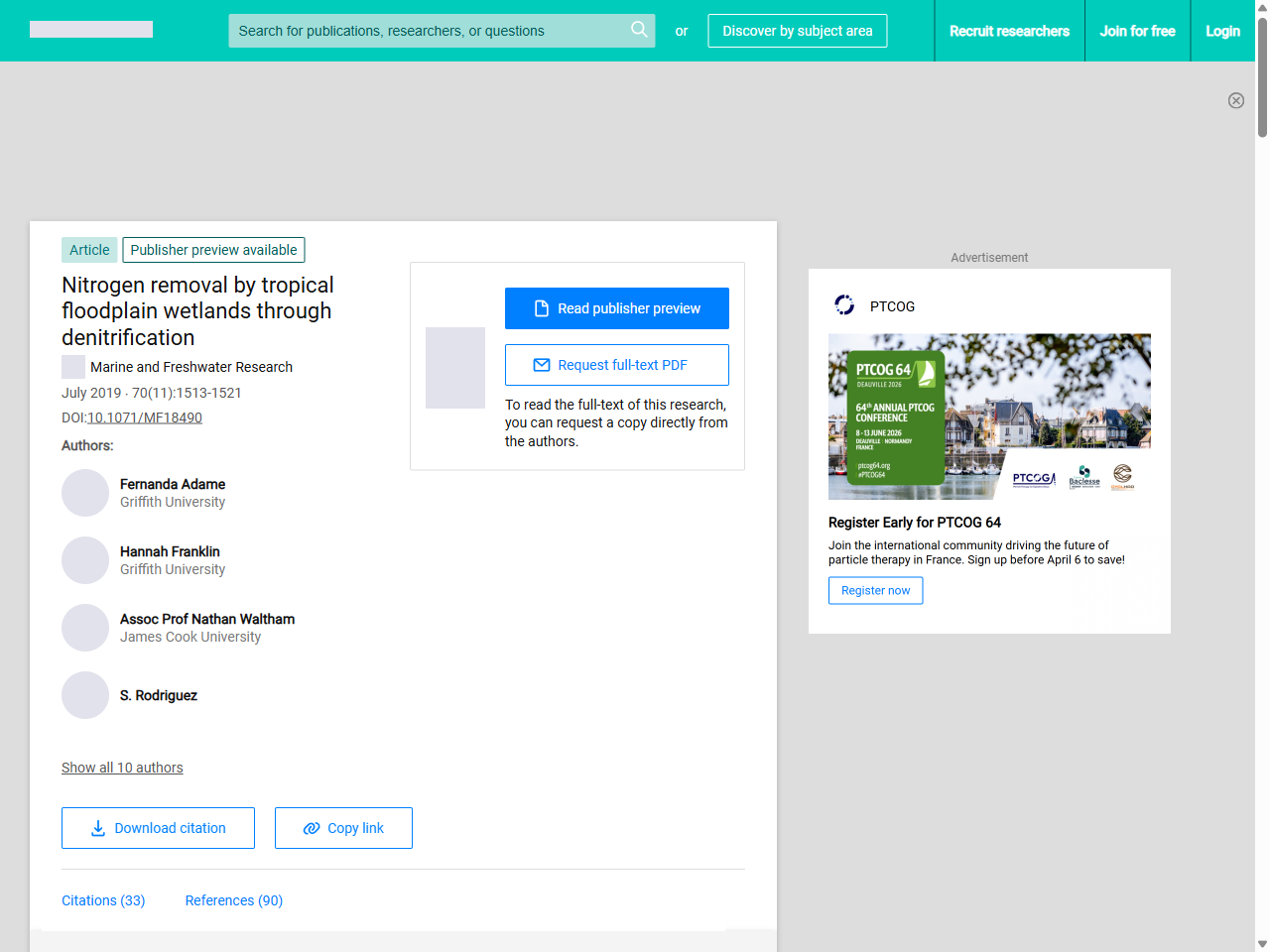Dismiss the advertisement using the circled X icon
This screenshot has height=952, width=1270.
click(1236, 100)
